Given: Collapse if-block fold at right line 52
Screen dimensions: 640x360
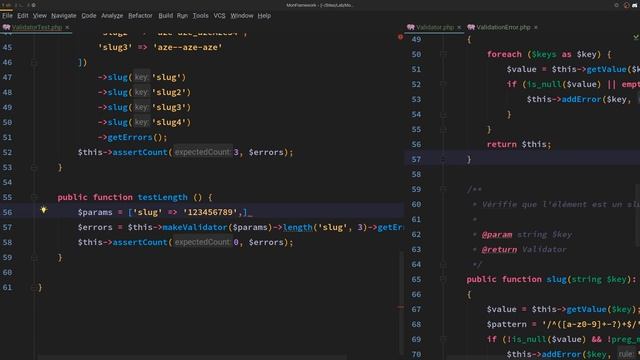Looking at the screenshot, I should click(x=443, y=84).
